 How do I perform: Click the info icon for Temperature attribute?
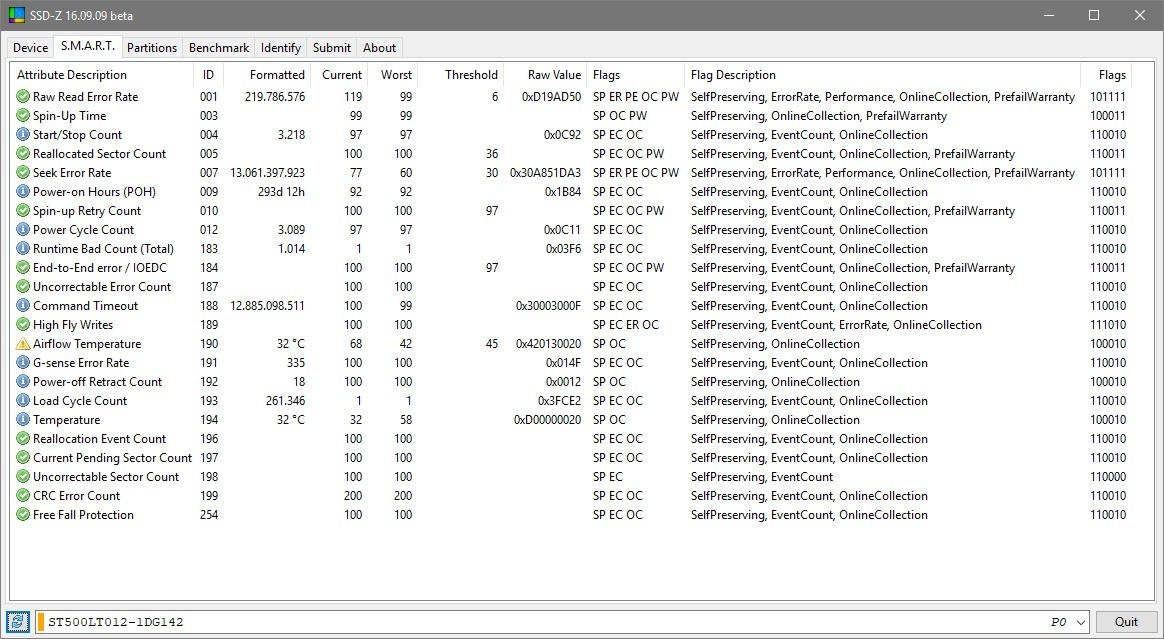point(22,420)
